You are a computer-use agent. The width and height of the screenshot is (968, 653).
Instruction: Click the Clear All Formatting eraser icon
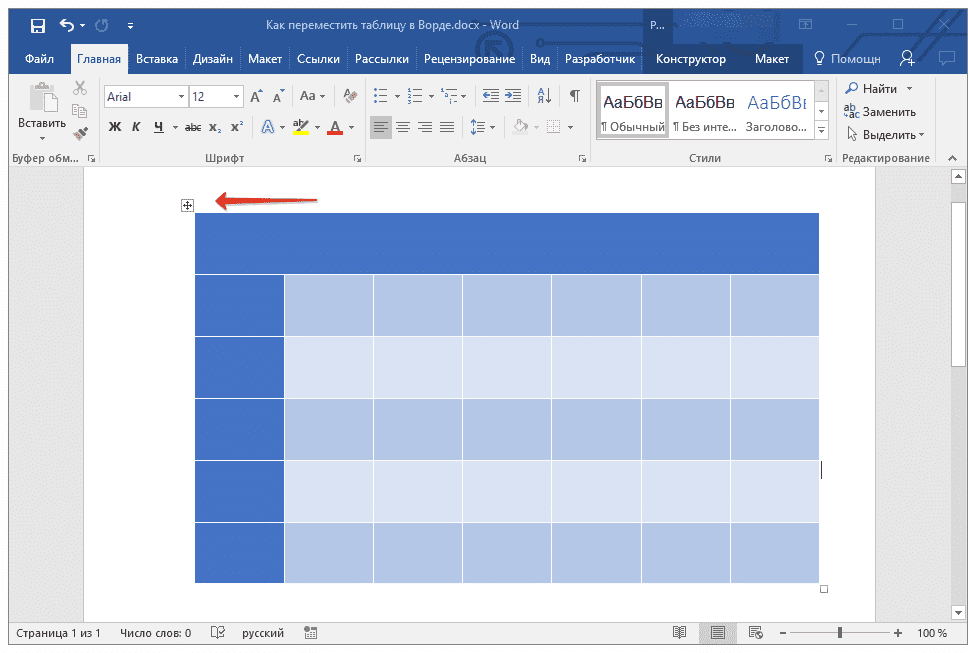[350, 96]
